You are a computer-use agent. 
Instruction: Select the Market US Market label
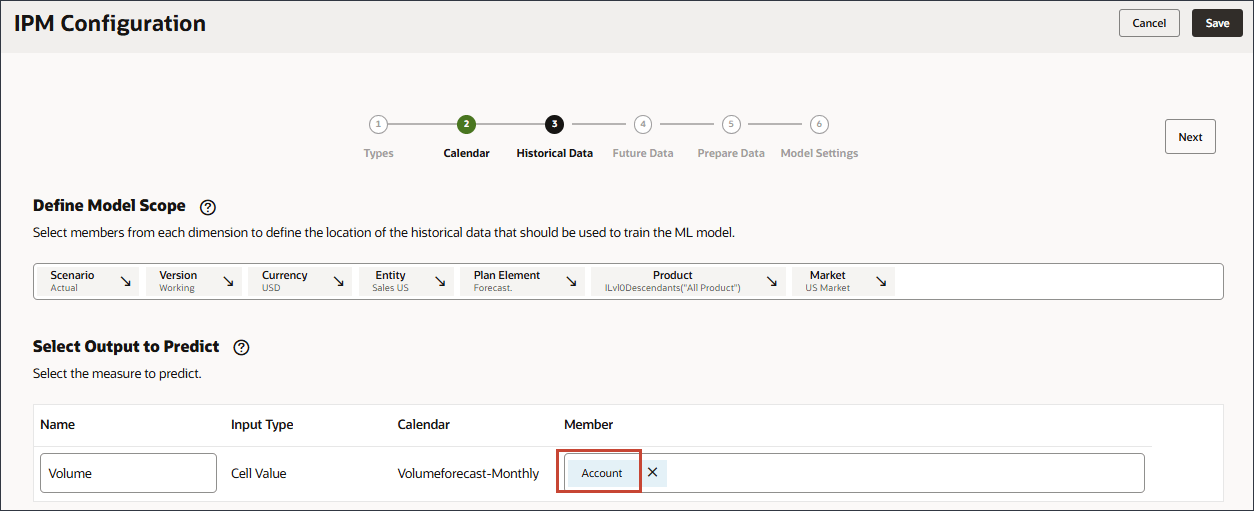[x=828, y=281]
